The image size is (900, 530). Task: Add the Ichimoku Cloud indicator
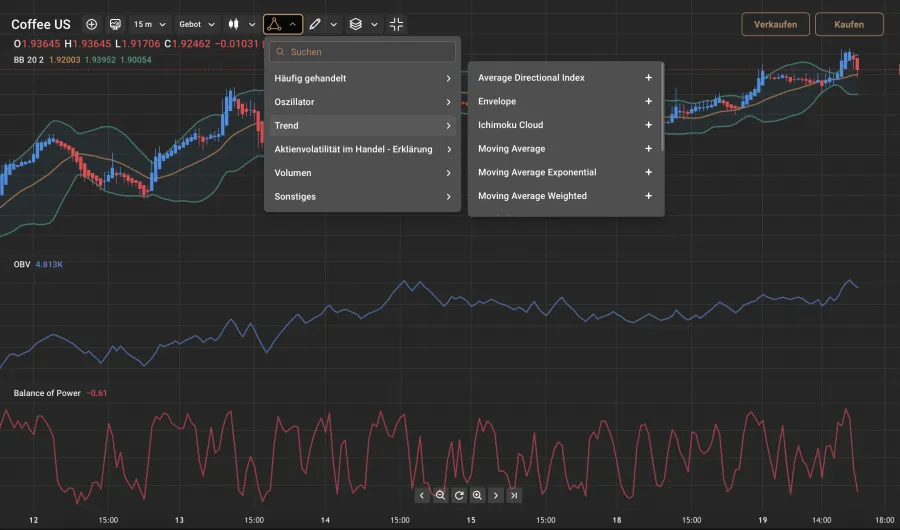click(648, 125)
